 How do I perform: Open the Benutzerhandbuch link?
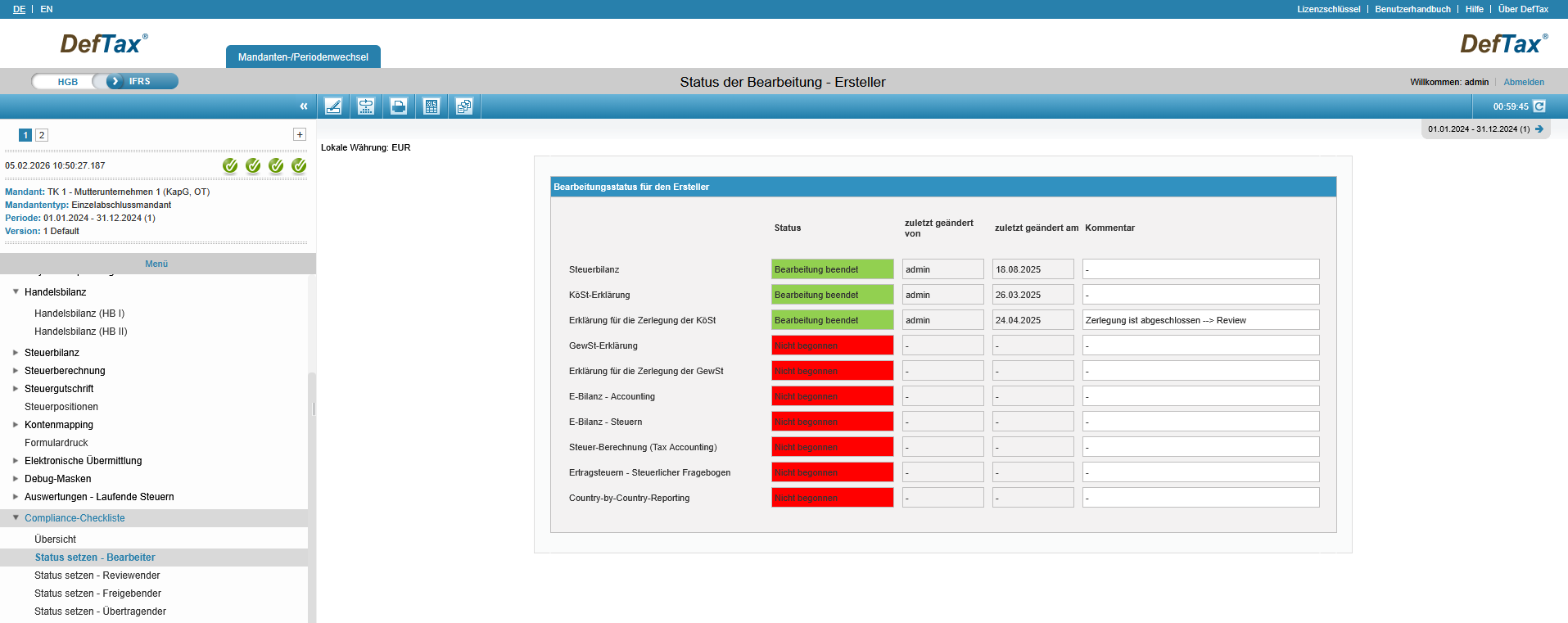click(x=1412, y=10)
